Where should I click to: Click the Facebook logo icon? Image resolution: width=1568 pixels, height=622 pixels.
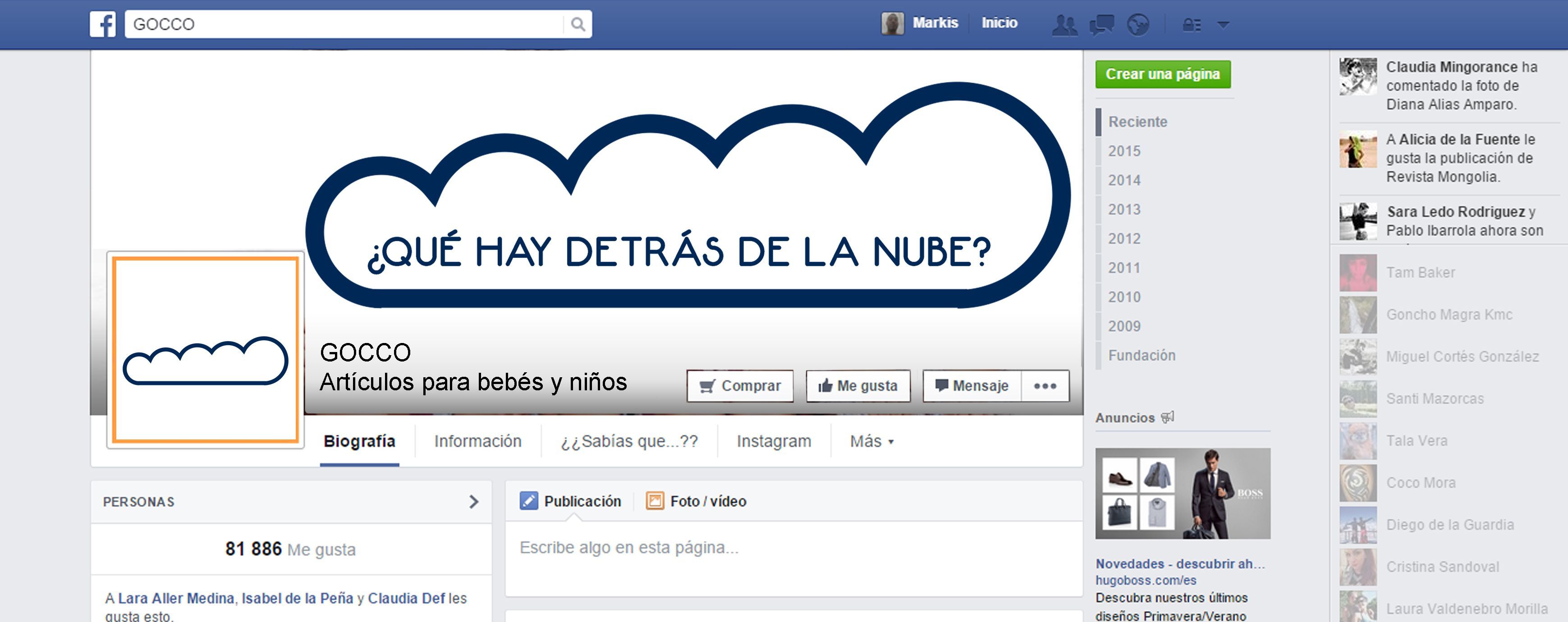tap(103, 24)
